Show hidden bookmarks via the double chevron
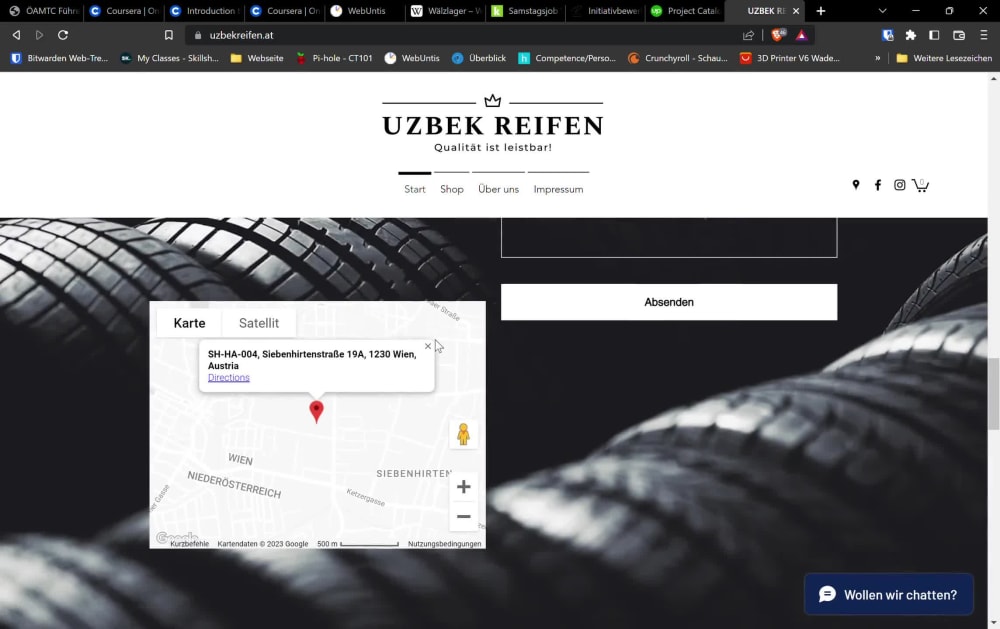This screenshot has width=1000, height=629. coord(878,58)
